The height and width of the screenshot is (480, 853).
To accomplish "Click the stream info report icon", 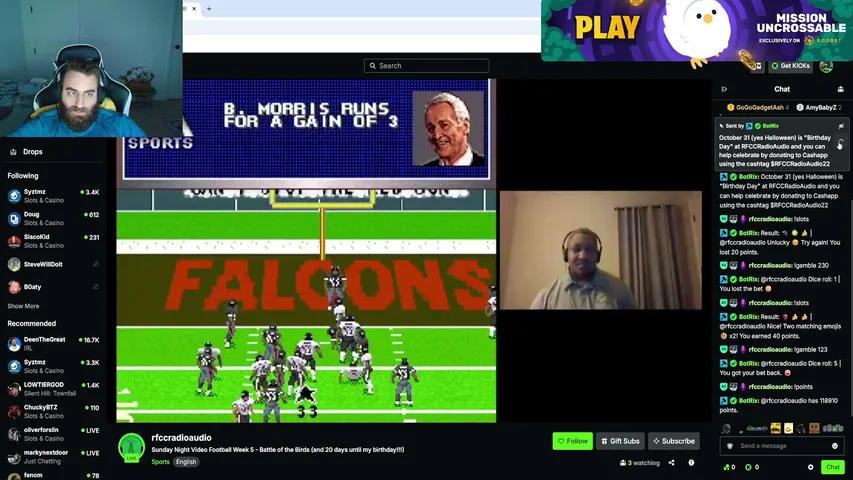I will pyautogui.click(x=691, y=463).
